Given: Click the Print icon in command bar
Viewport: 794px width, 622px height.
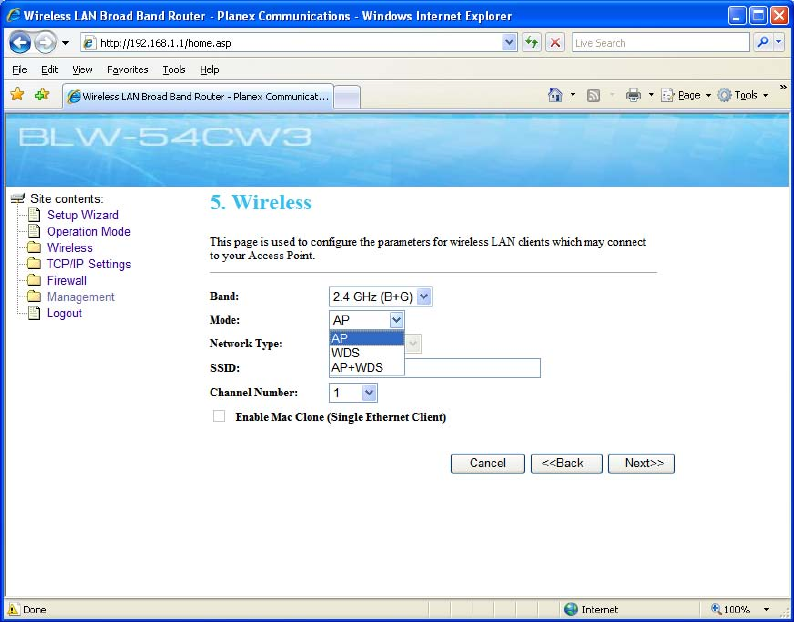Looking at the screenshot, I should click(x=633, y=95).
